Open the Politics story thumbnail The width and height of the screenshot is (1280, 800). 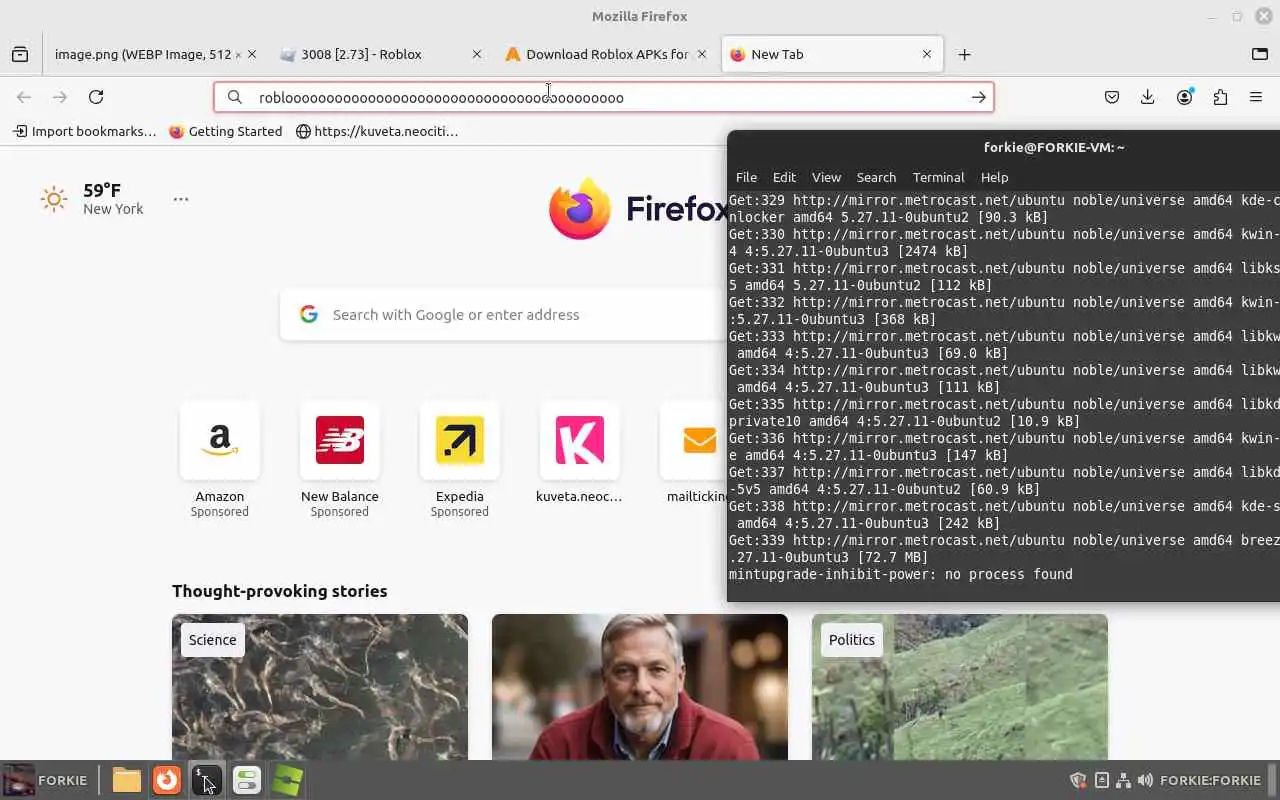(960, 687)
